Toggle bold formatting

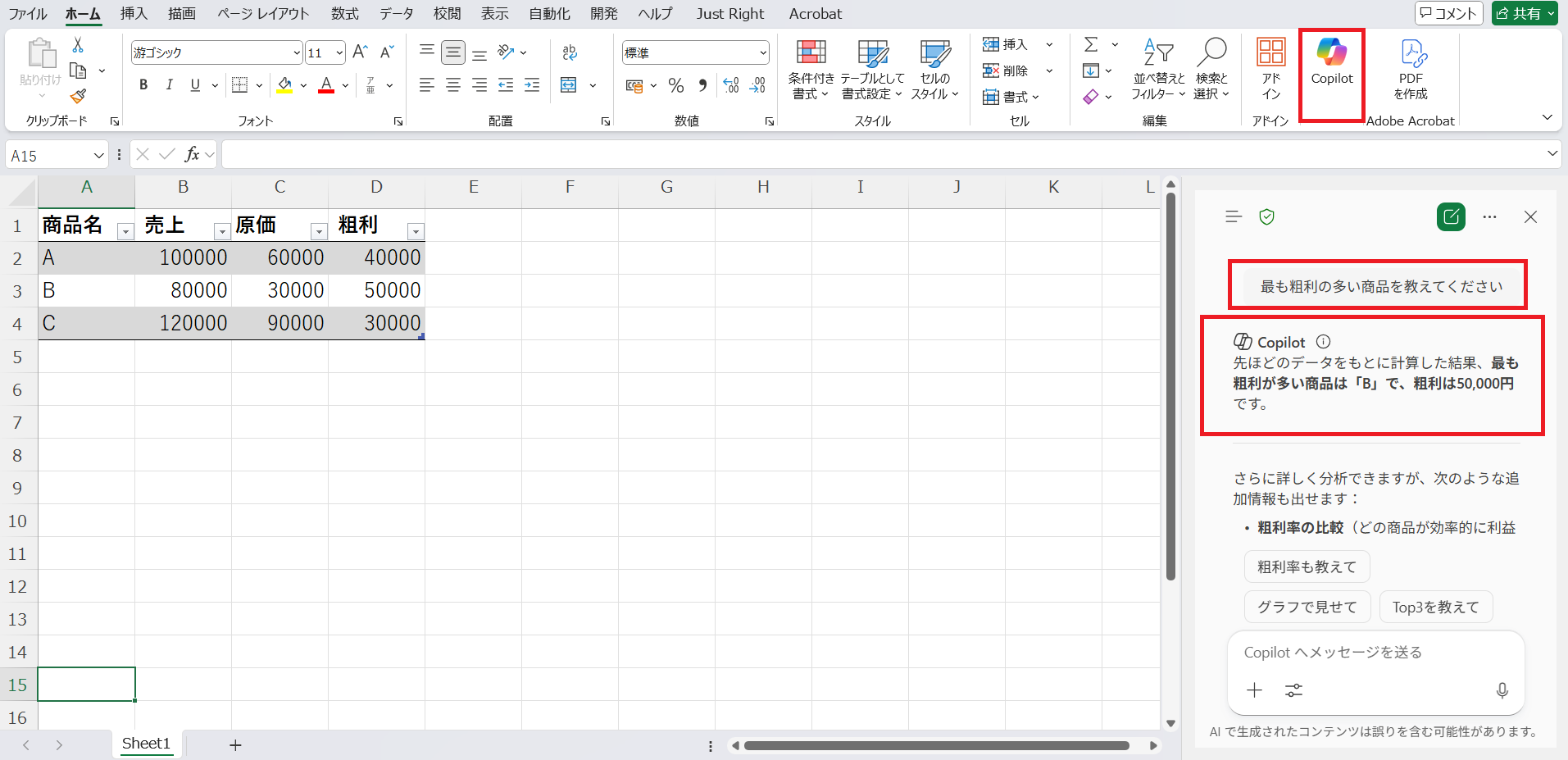143,84
